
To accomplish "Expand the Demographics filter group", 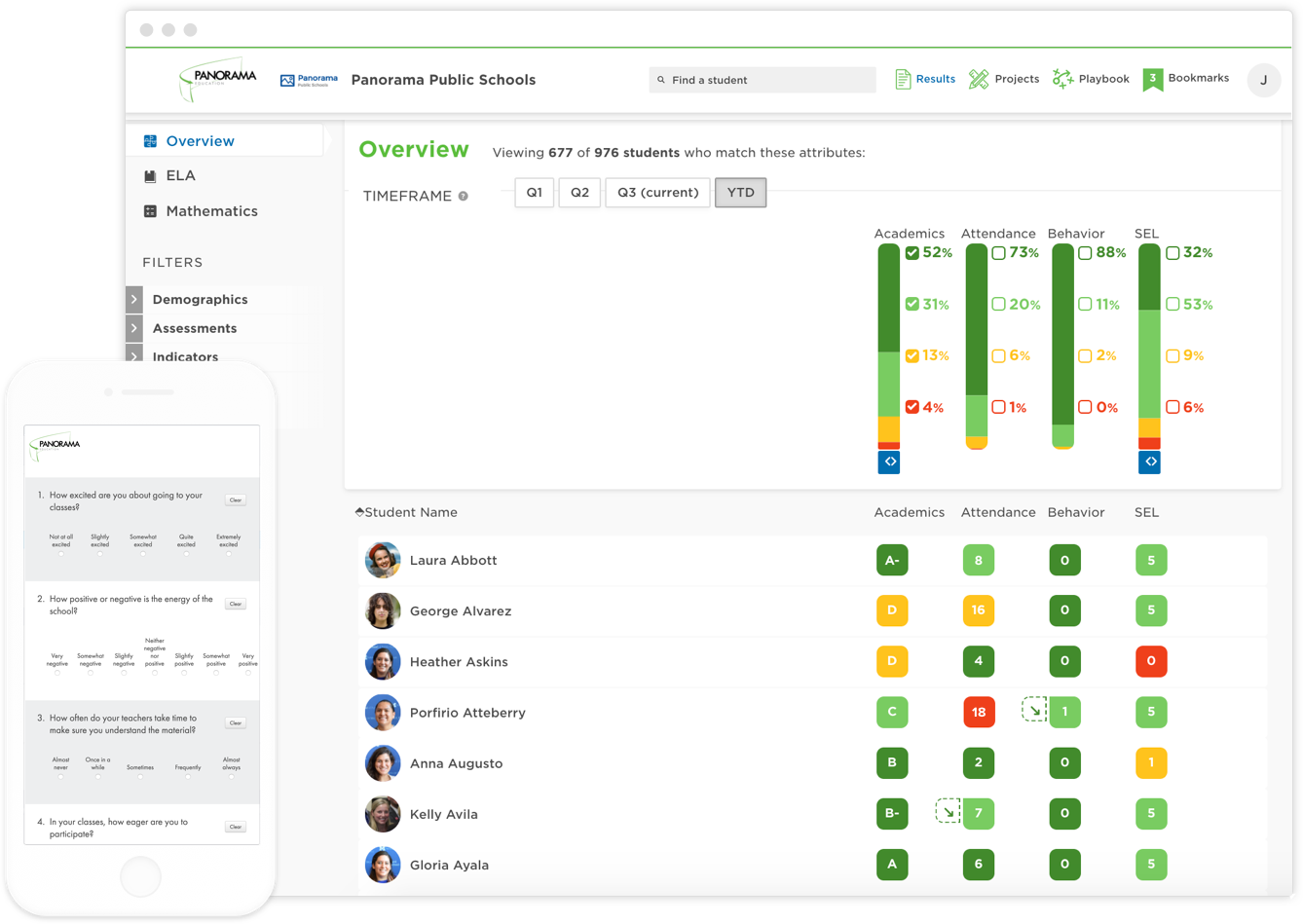I will click(200, 299).
